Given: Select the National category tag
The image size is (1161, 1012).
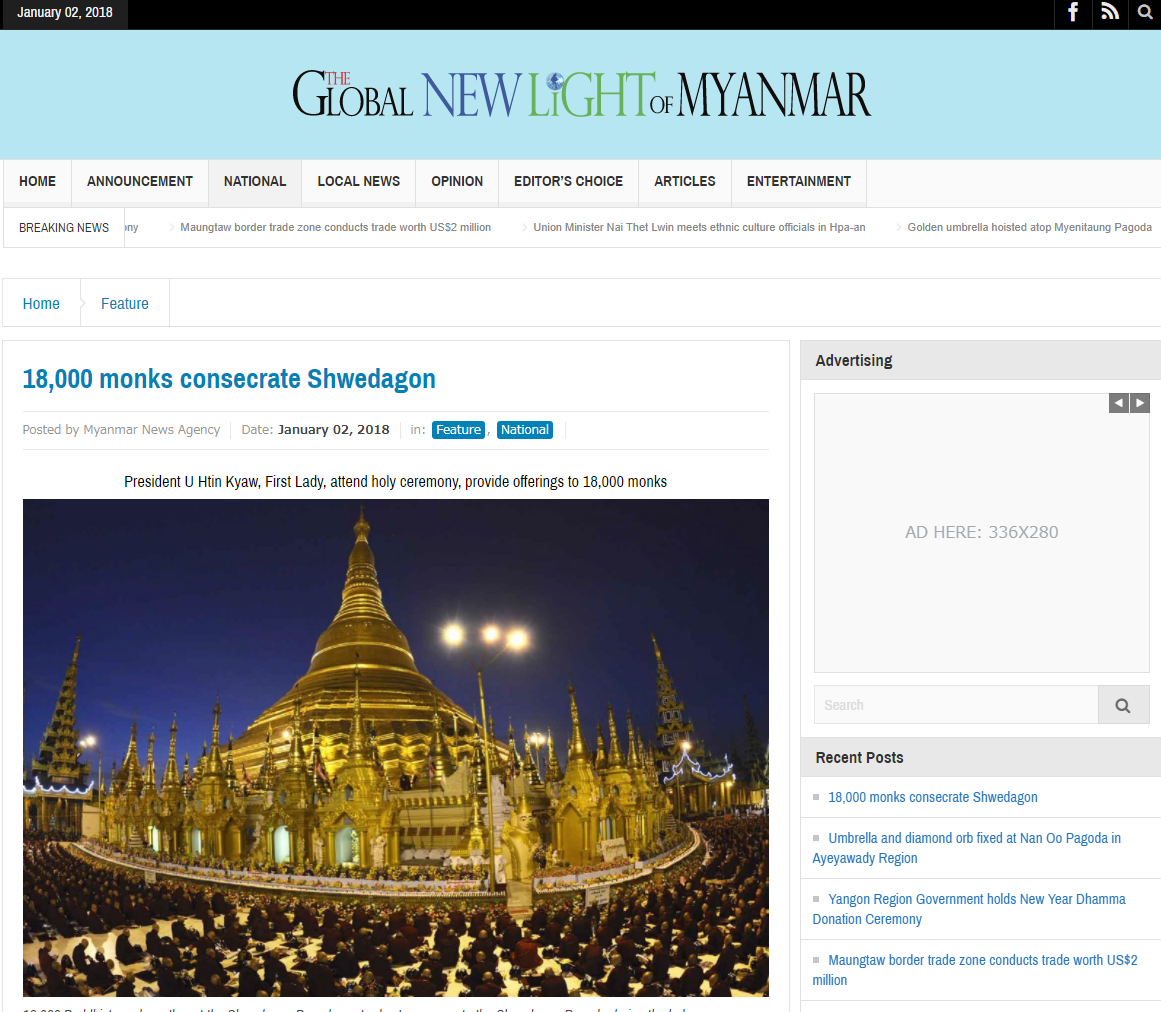Looking at the screenshot, I should (x=525, y=429).
